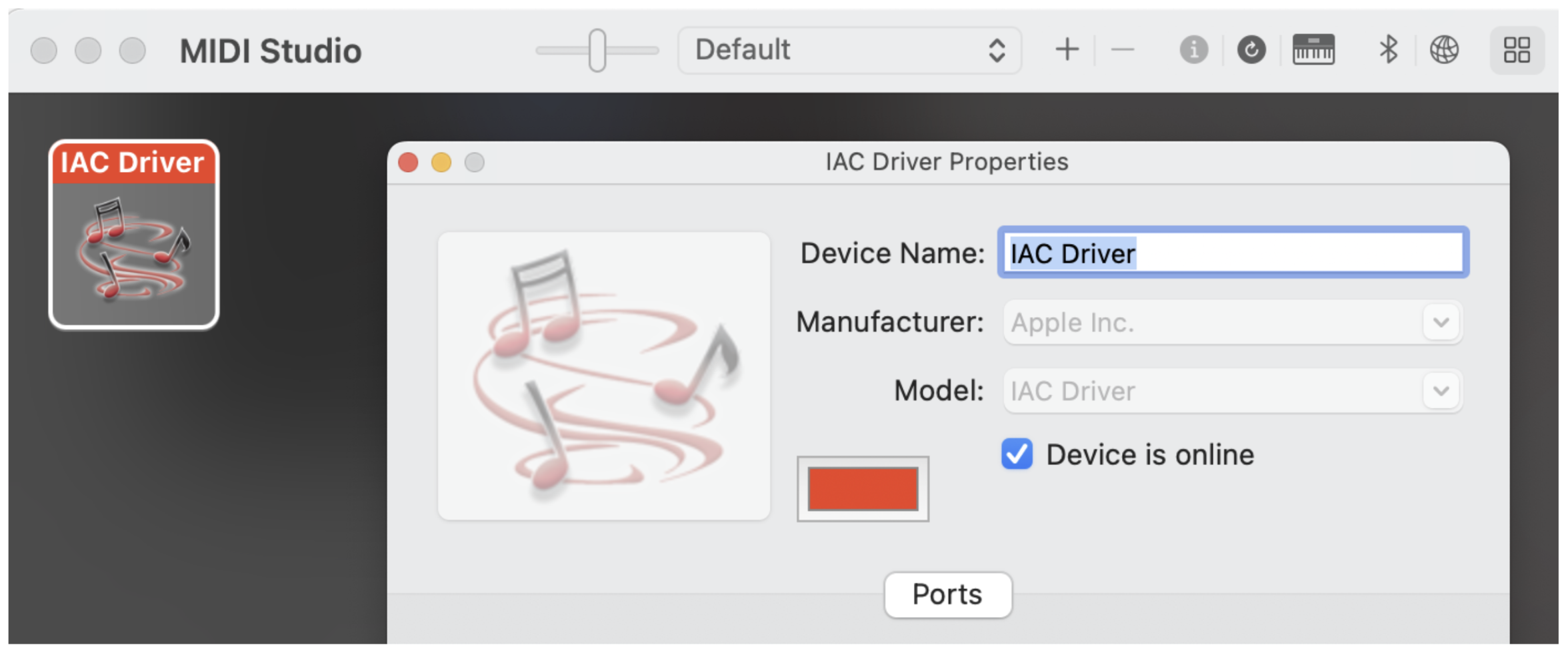The image size is (1568, 649).
Task: Click the large device image well
Action: [603, 376]
